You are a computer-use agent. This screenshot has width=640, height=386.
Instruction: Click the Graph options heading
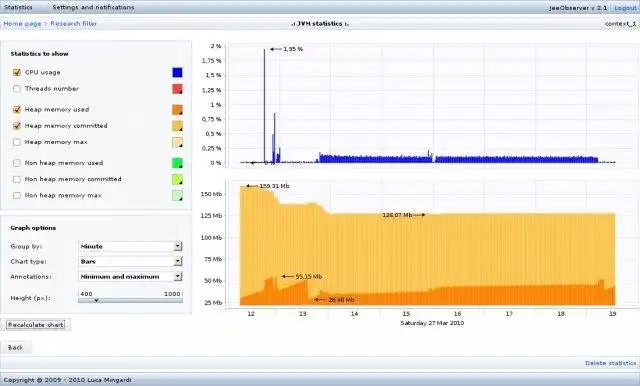[33, 228]
